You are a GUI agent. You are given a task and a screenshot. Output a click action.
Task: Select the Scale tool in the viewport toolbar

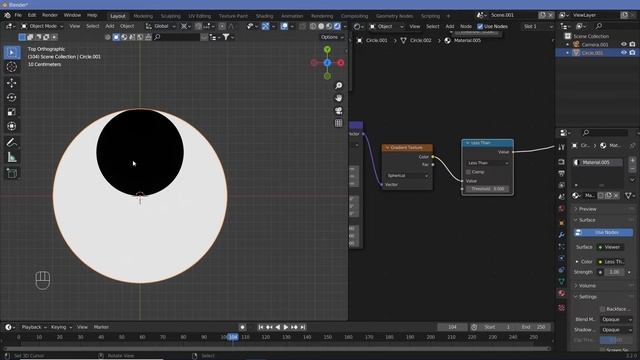click(x=11, y=112)
